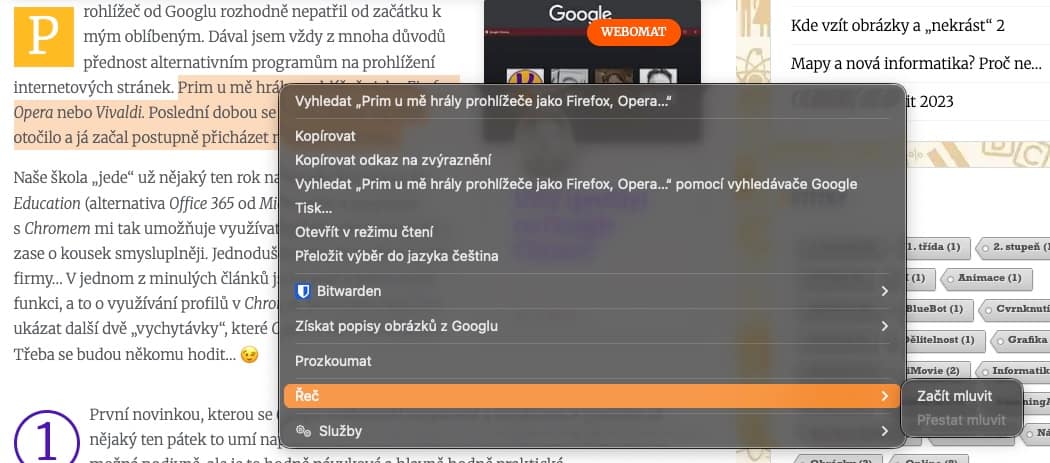Expand the Služby submenu chevron
Screen dimensions: 1050x463
click(885, 431)
